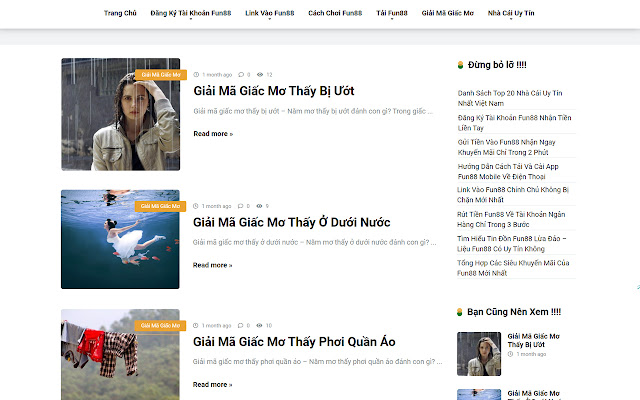The height and width of the screenshot is (400, 640).
Task: Click excerpt text under Thấy Ở Dưới Nước title
Action: (x=314, y=242)
